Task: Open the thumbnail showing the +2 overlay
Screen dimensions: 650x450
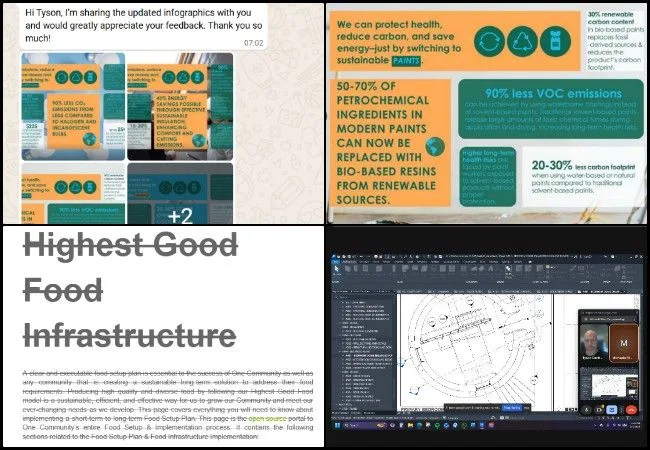Action: pos(180,193)
